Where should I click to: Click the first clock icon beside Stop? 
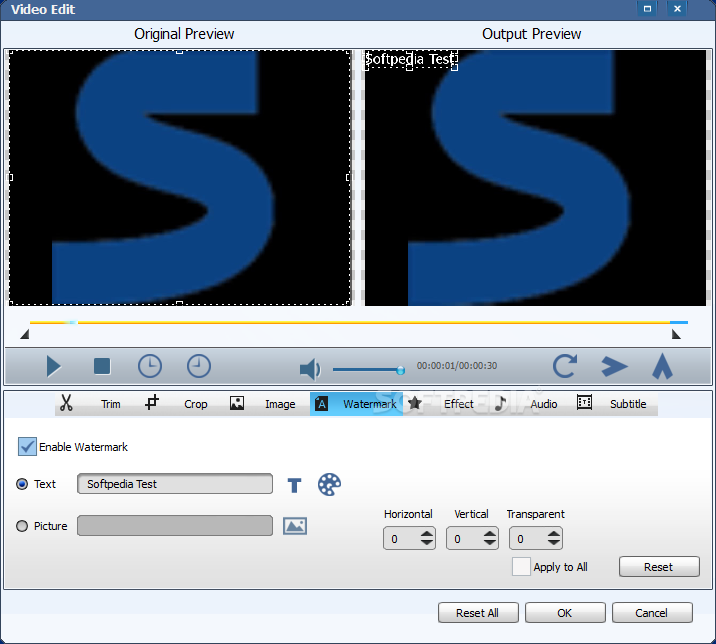click(x=150, y=366)
